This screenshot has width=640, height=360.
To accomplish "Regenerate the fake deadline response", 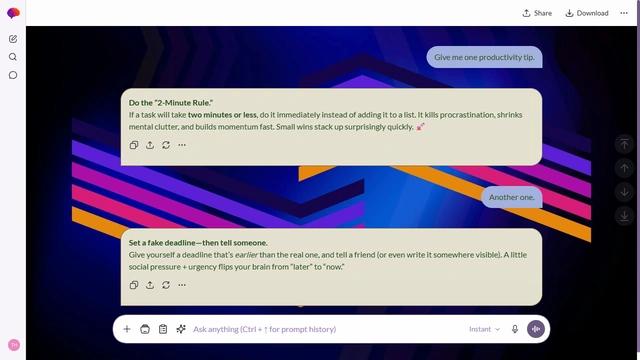I will [166, 285].
